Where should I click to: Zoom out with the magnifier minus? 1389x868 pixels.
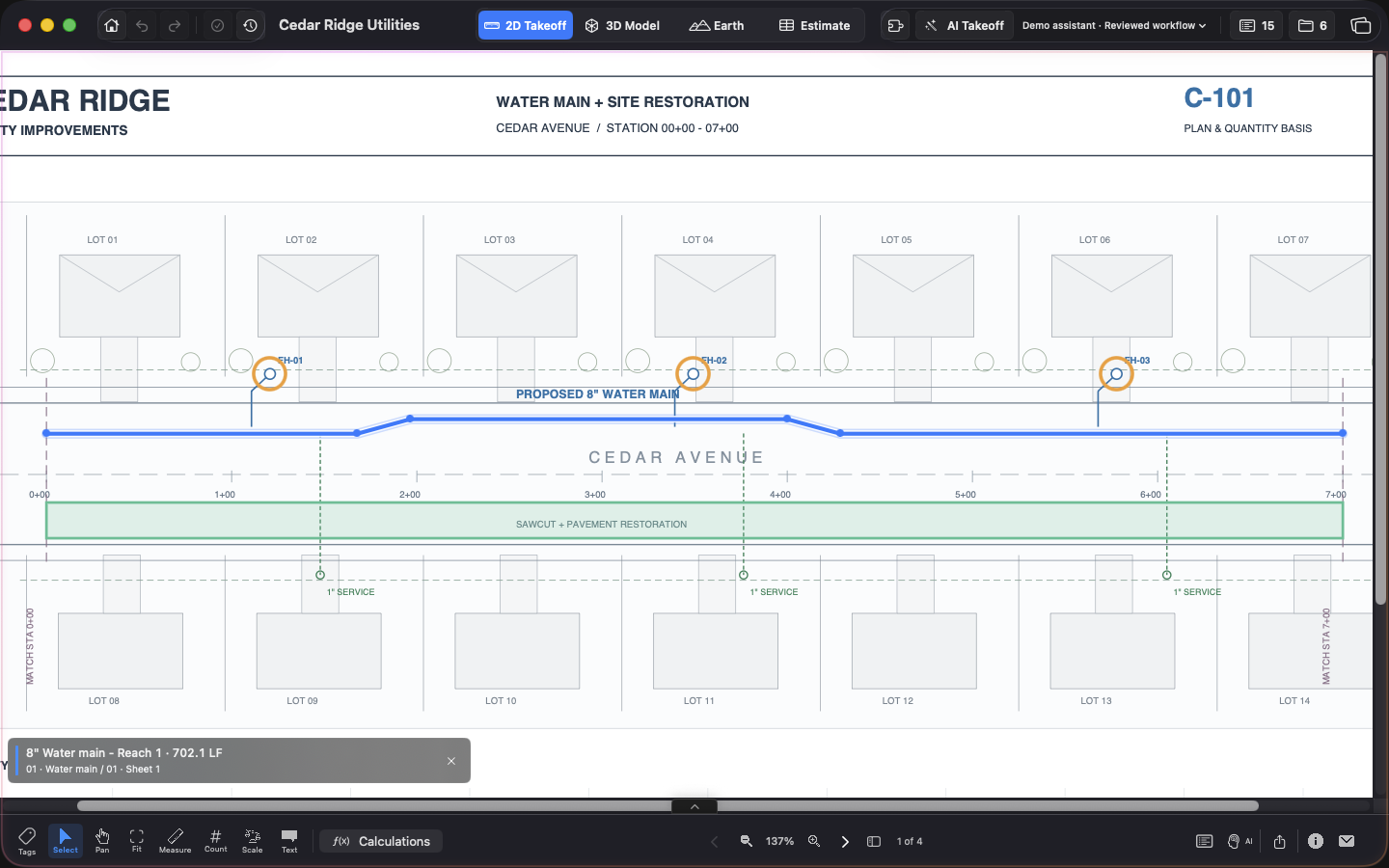click(x=747, y=842)
